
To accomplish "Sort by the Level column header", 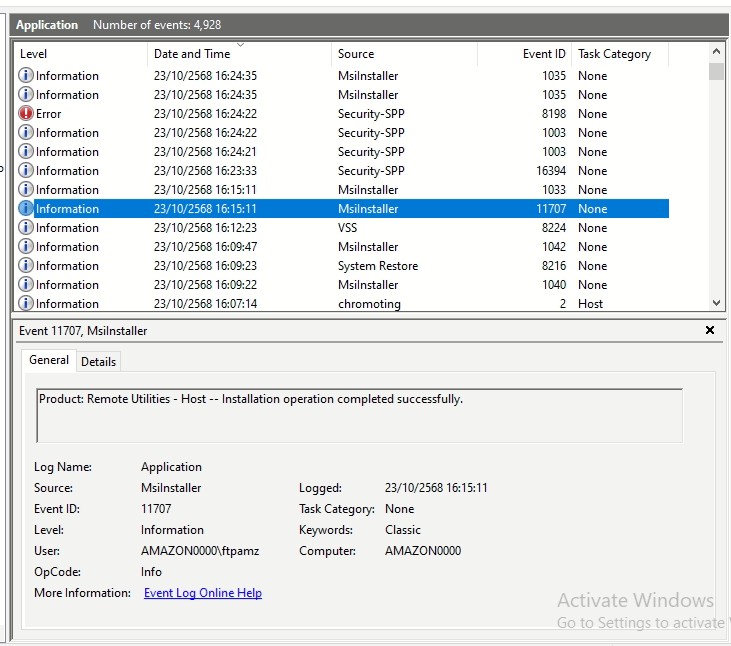I will [x=80, y=54].
